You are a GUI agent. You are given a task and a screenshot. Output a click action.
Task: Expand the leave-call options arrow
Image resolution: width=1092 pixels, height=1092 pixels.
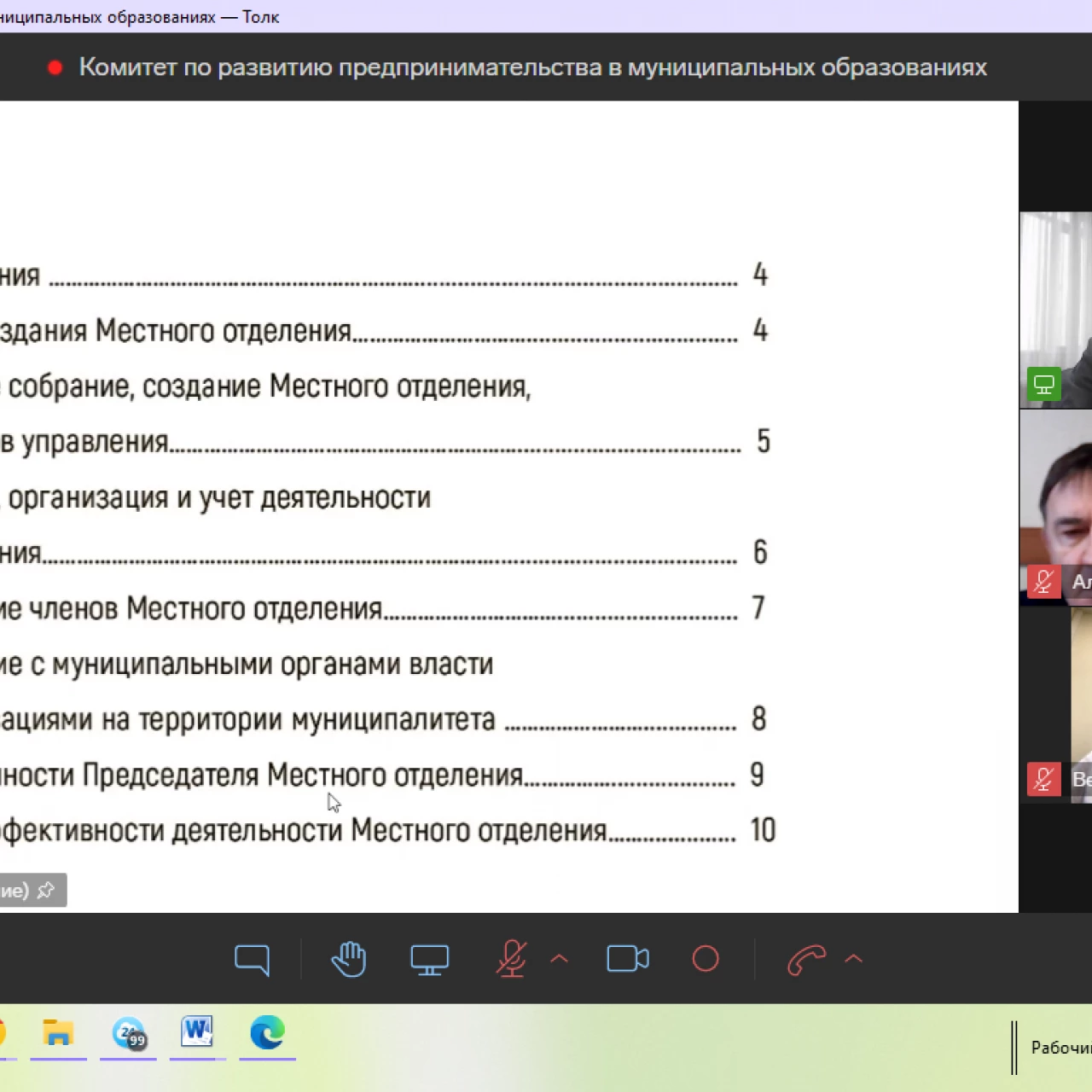click(x=853, y=959)
